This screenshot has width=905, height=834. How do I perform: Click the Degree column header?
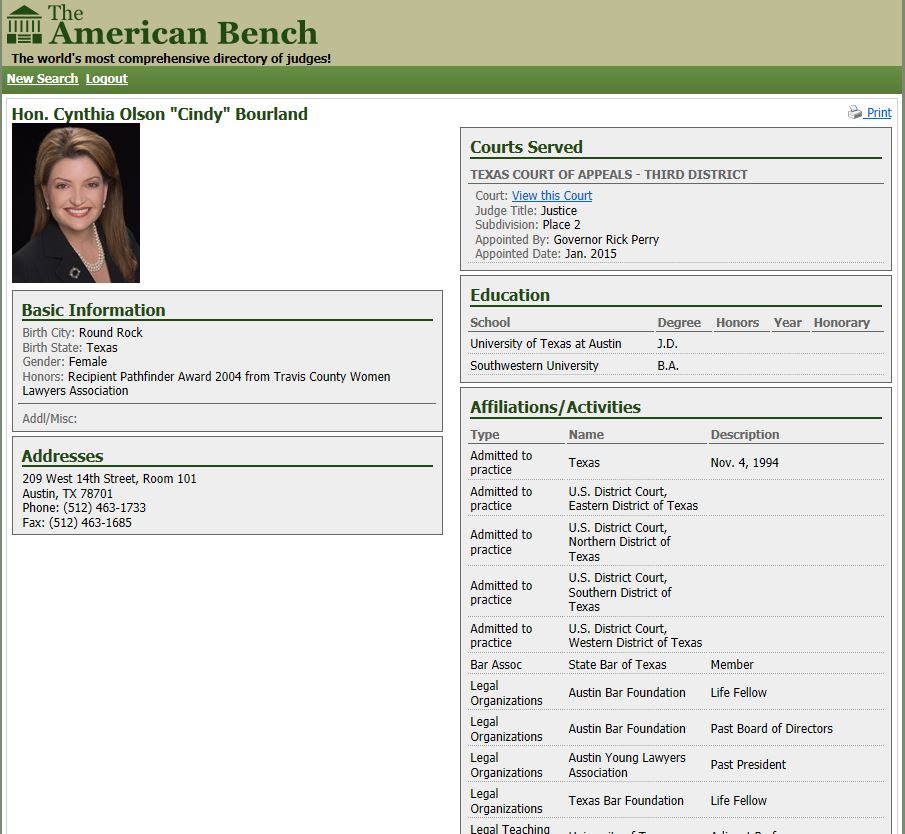pos(678,323)
